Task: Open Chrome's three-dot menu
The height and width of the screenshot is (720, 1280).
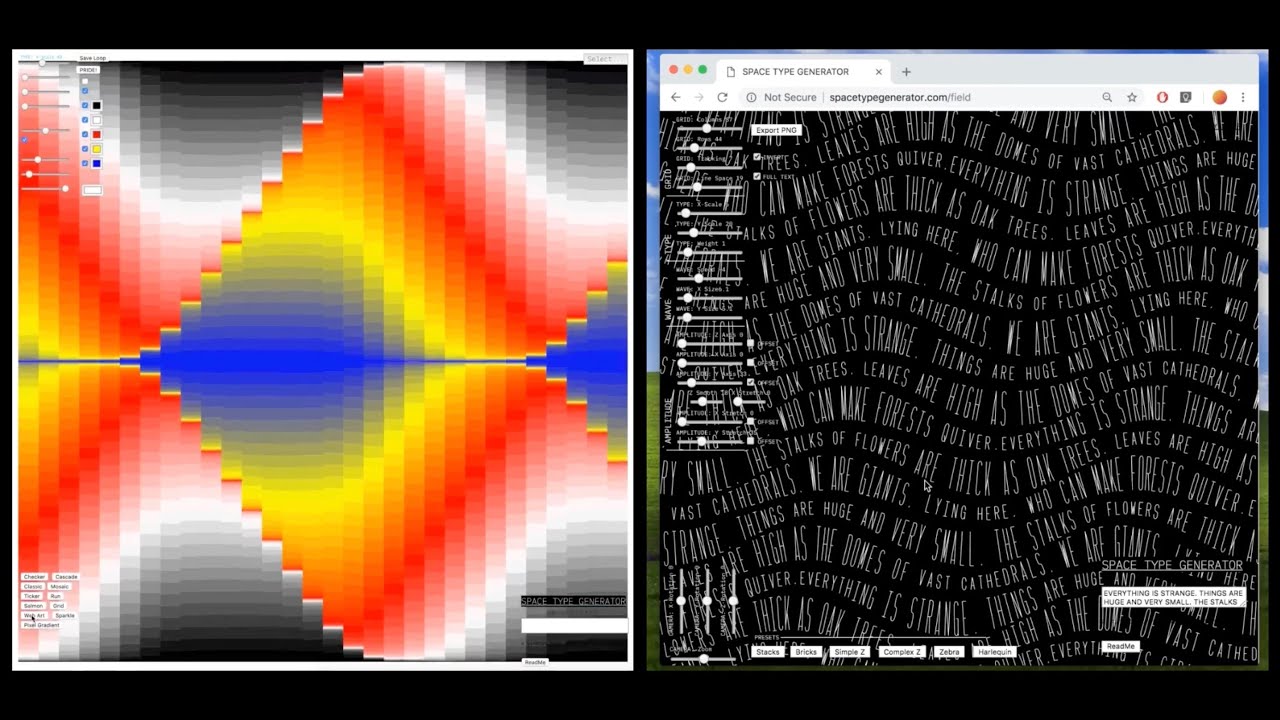Action: (x=1243, y=97)
